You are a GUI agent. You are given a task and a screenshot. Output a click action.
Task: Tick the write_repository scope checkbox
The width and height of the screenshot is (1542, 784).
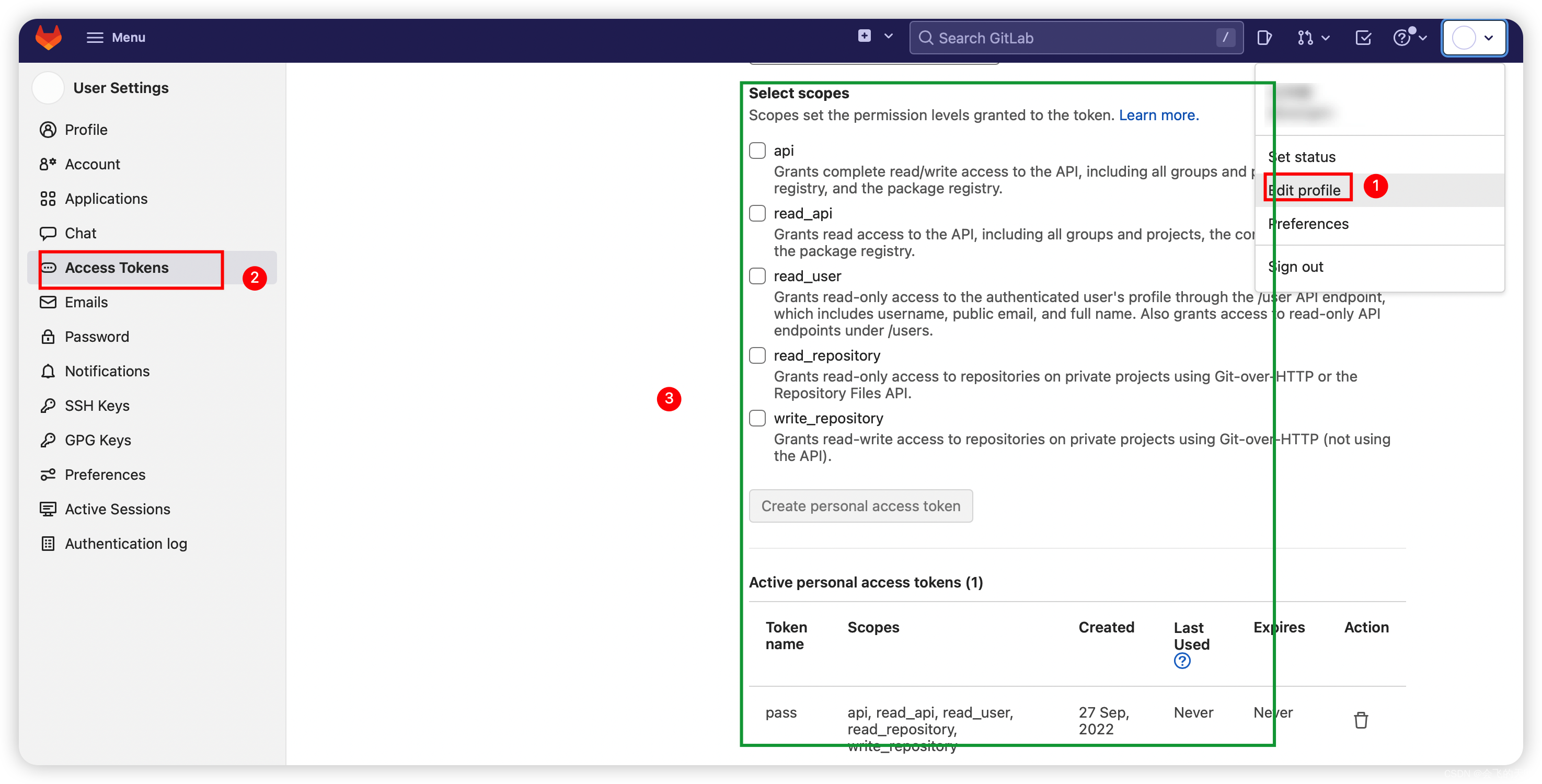point(757,418)
